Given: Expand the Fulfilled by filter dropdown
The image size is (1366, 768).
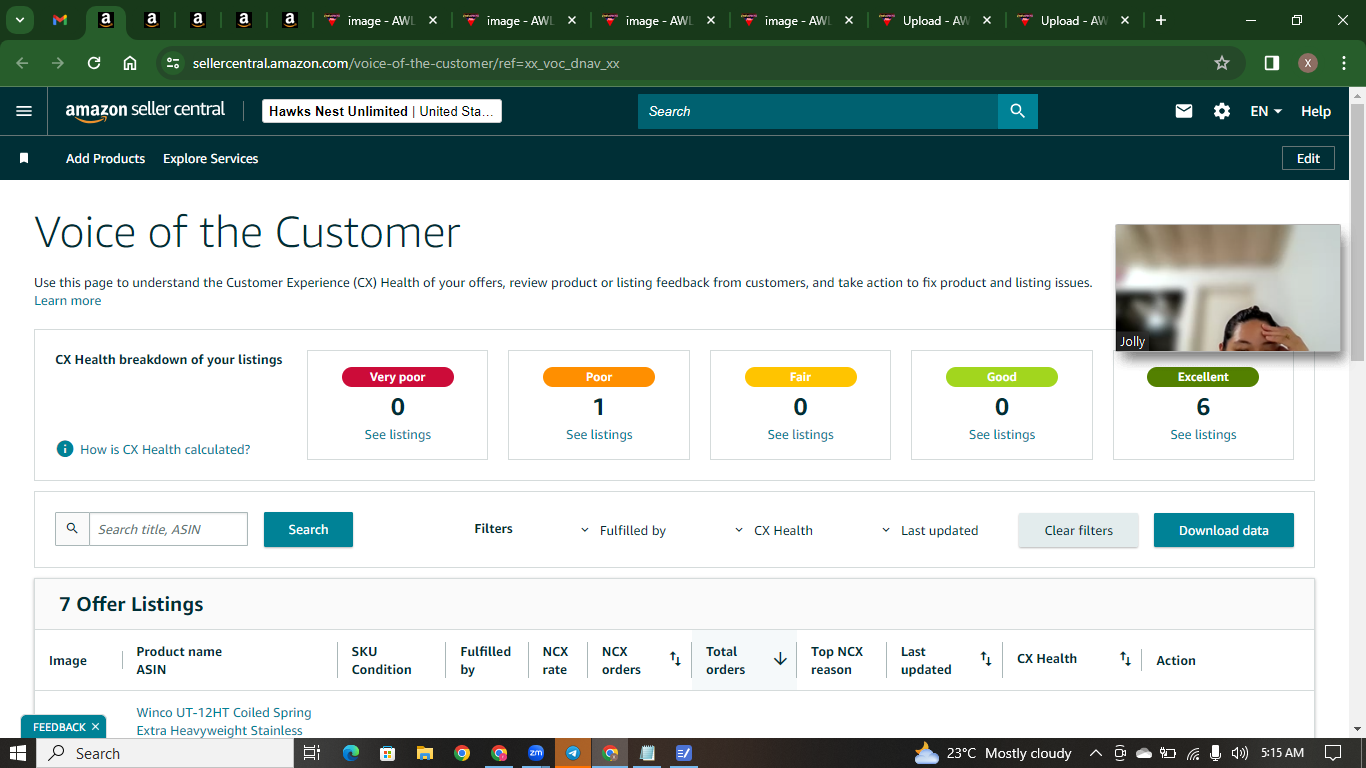Looking at the screenshot, I should pos(623,530).
